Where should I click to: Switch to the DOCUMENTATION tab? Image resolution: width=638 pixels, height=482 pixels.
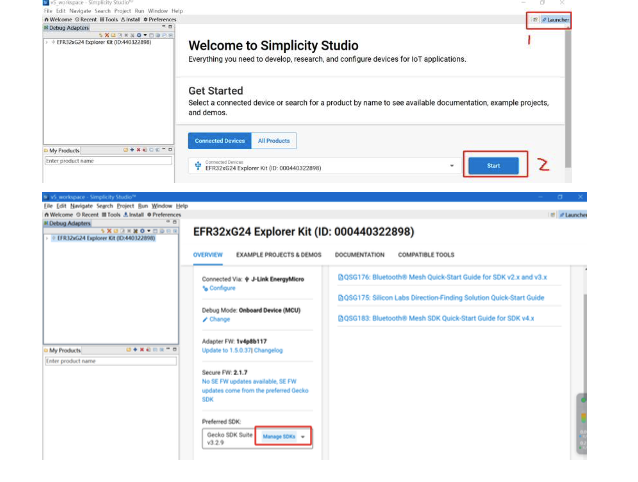pos(360,255)
